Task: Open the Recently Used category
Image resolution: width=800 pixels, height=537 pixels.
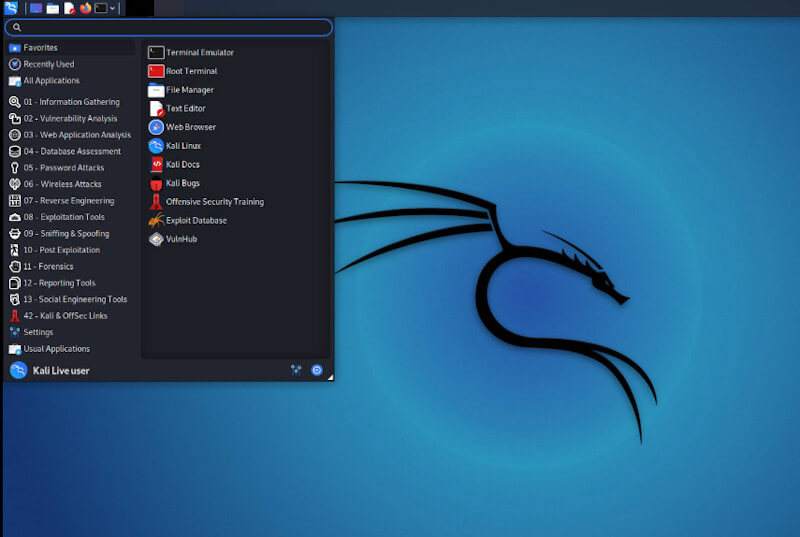Action: (x=71, y=64)
